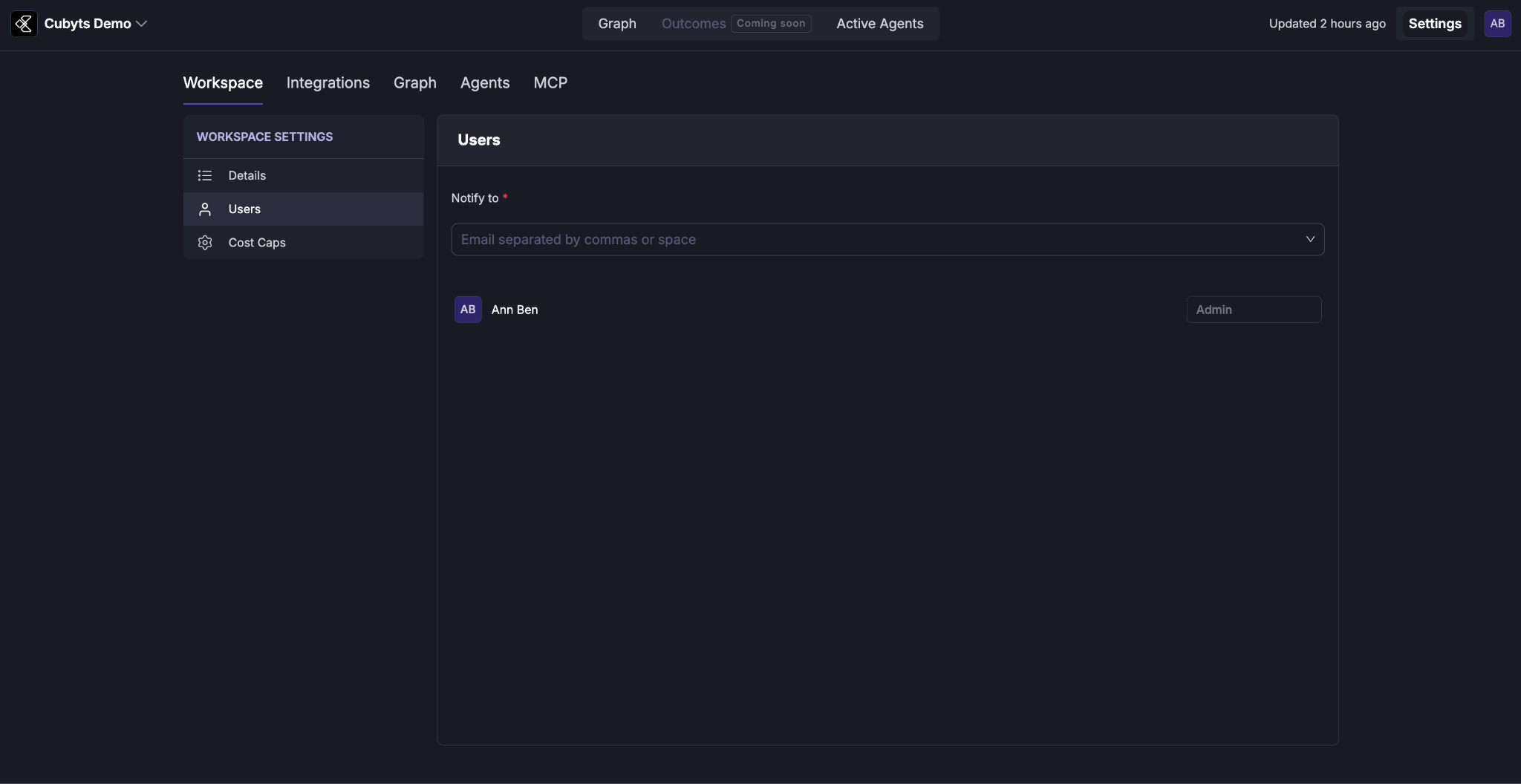The width and height of the screenshot is (1521, 784).
Task: Click the Cubyts logo icon
Action: [x=24, y=24]
